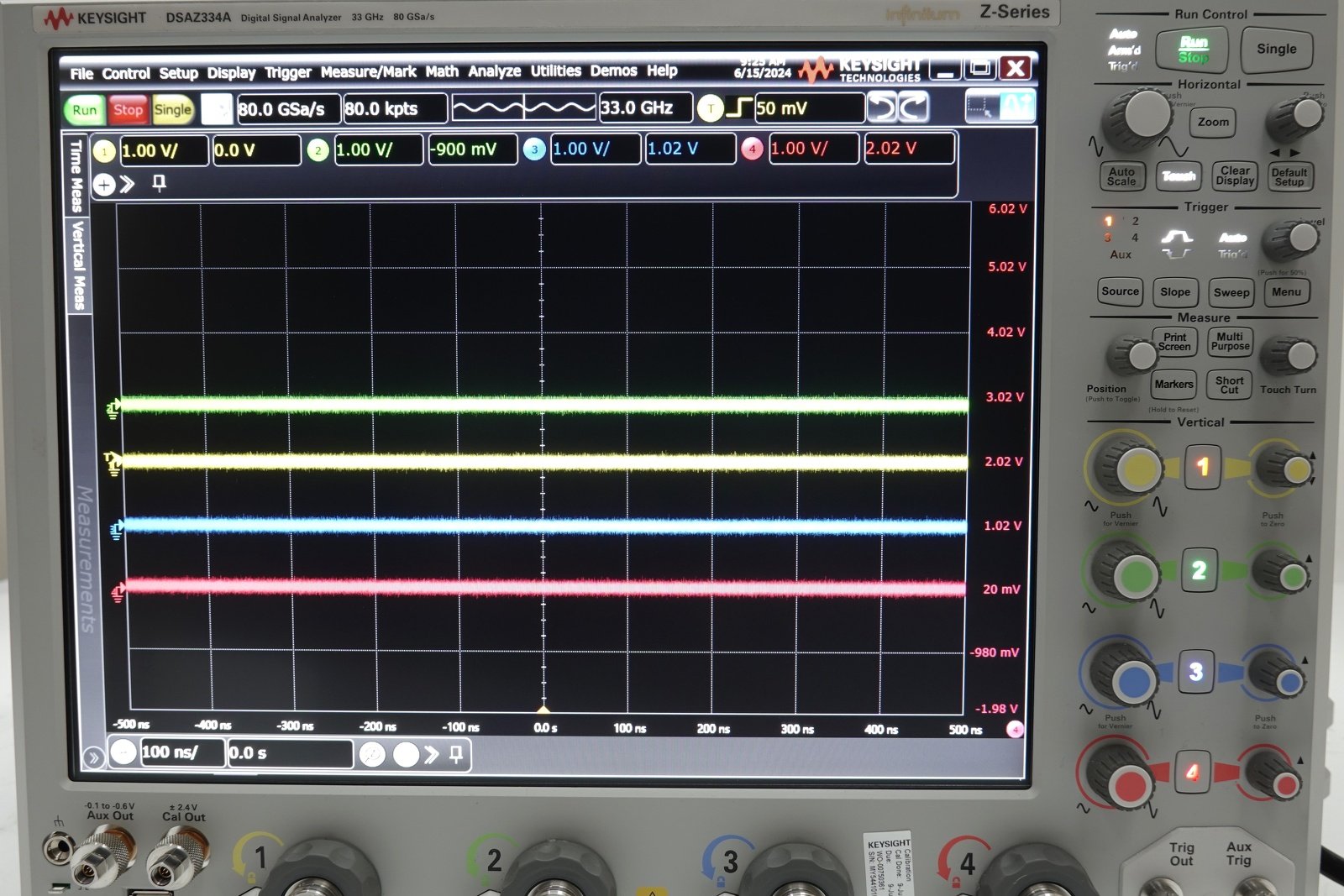This screenshot has height=896, width=1344.
Task: Expand the channel bar double-chevron
Action: [x=128, y=184]
